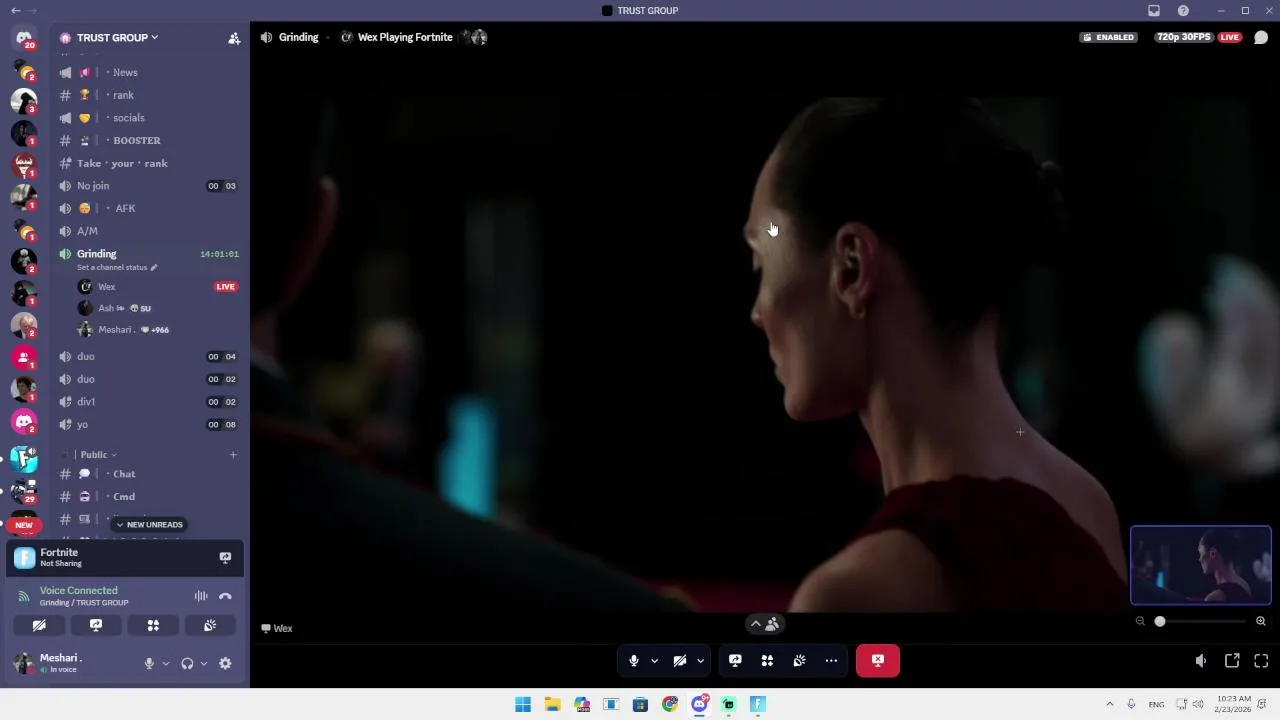Open soundboard icon in stream control bar

[799, 660]
